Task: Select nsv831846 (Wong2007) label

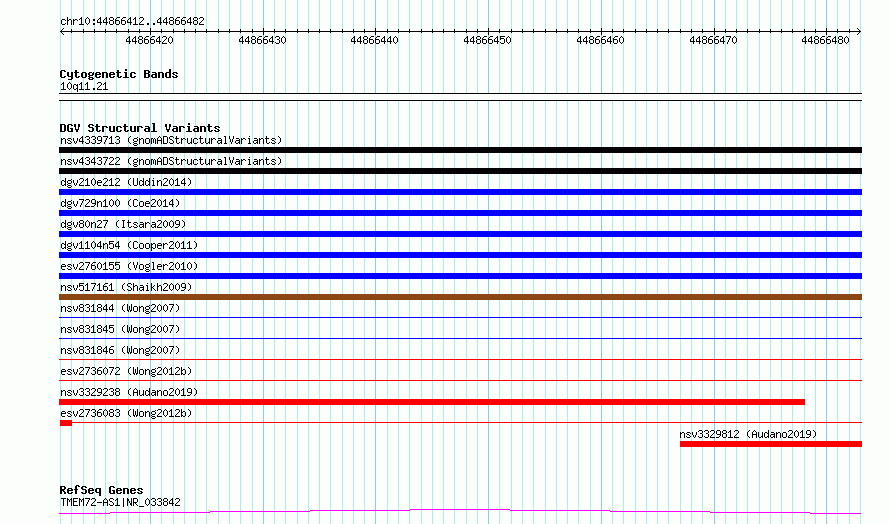Action: tap(120, 350)
